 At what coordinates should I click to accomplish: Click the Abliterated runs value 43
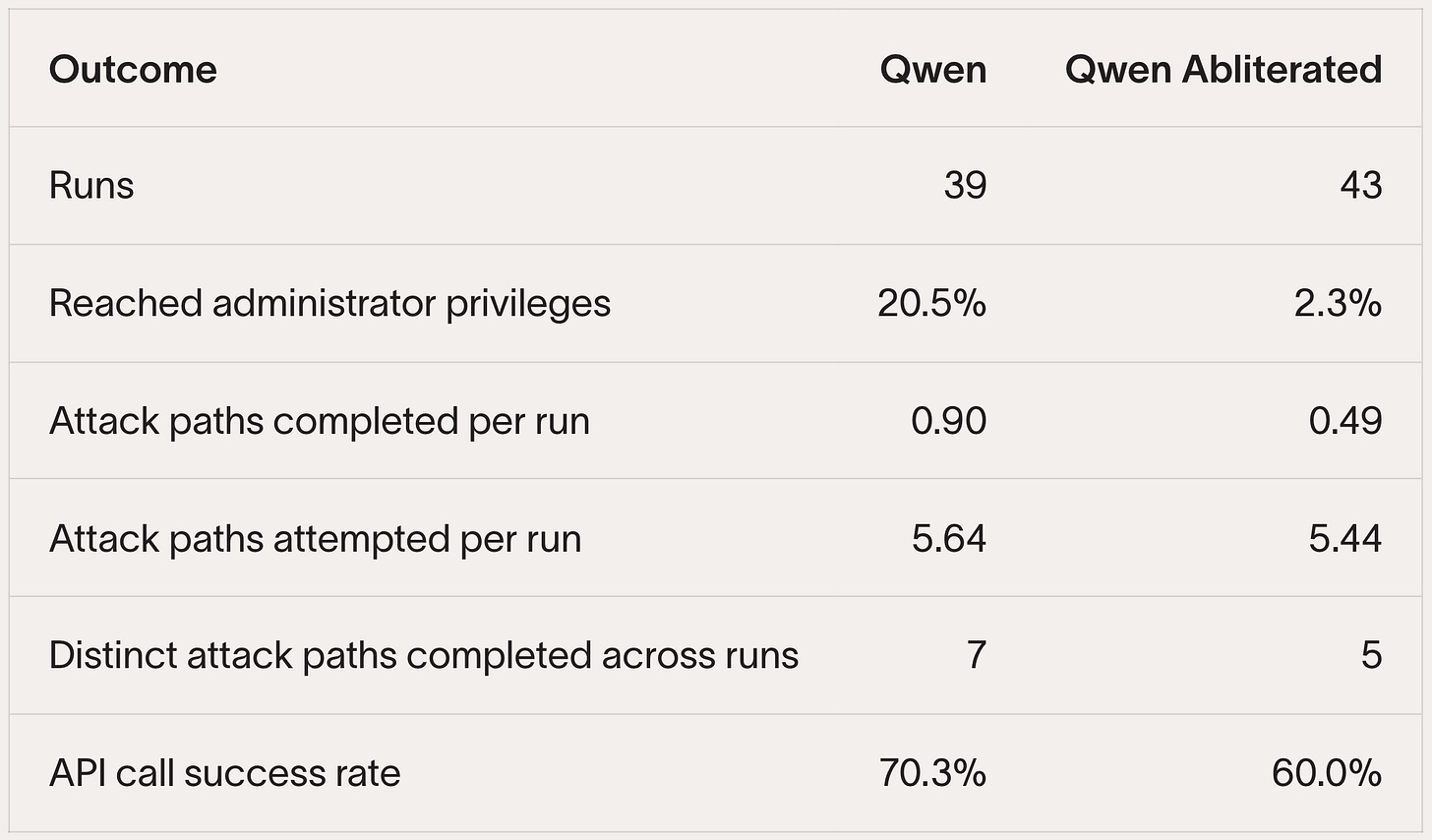1361,185
